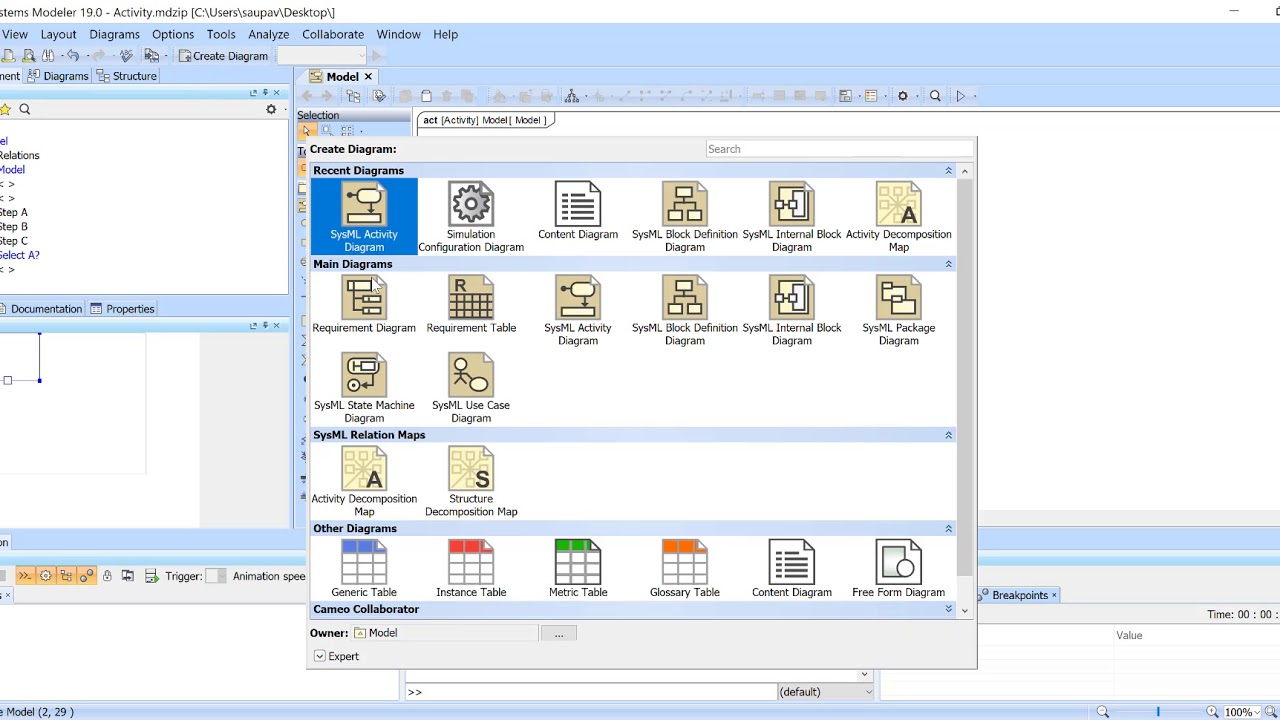Toggle the simulation tree view button
The image size is (1280, 720).
(x=66, y=576)
